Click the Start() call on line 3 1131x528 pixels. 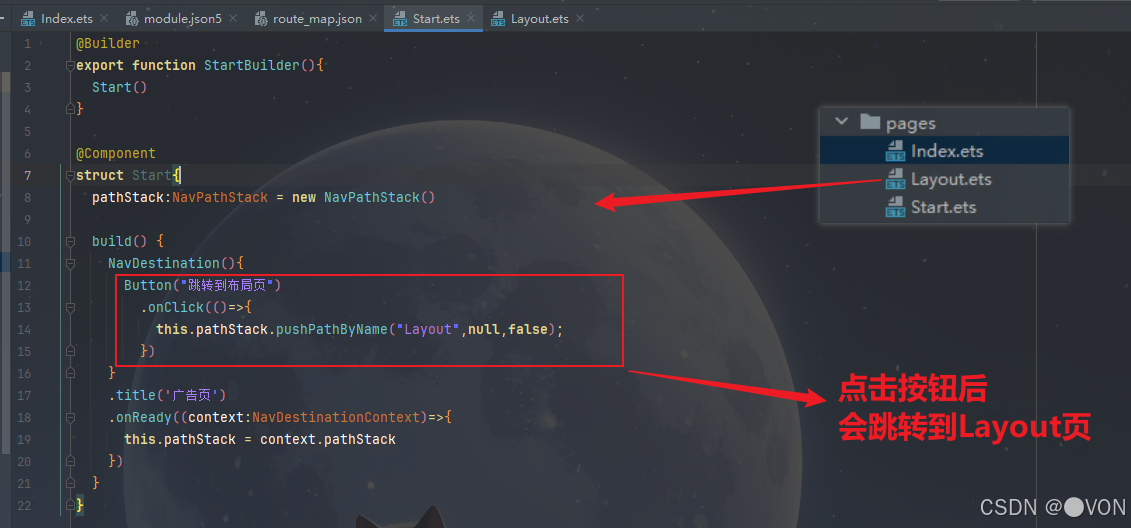coord(120,87)
